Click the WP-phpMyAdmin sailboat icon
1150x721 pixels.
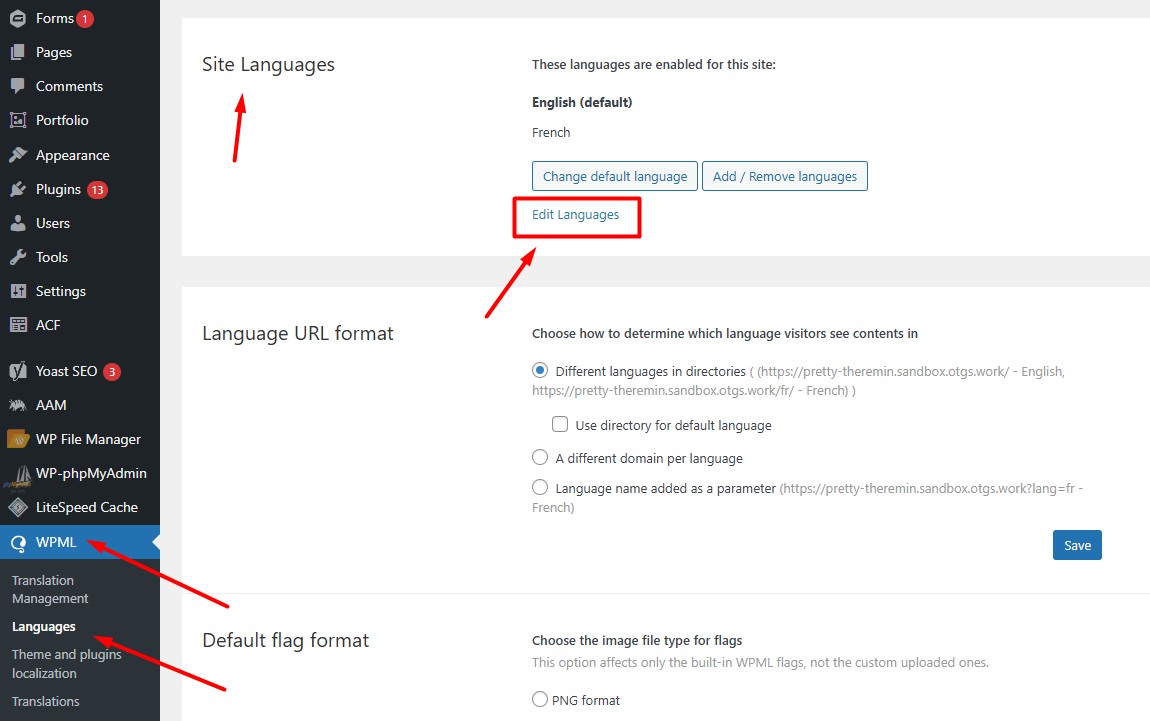click(x=18, y=477)
